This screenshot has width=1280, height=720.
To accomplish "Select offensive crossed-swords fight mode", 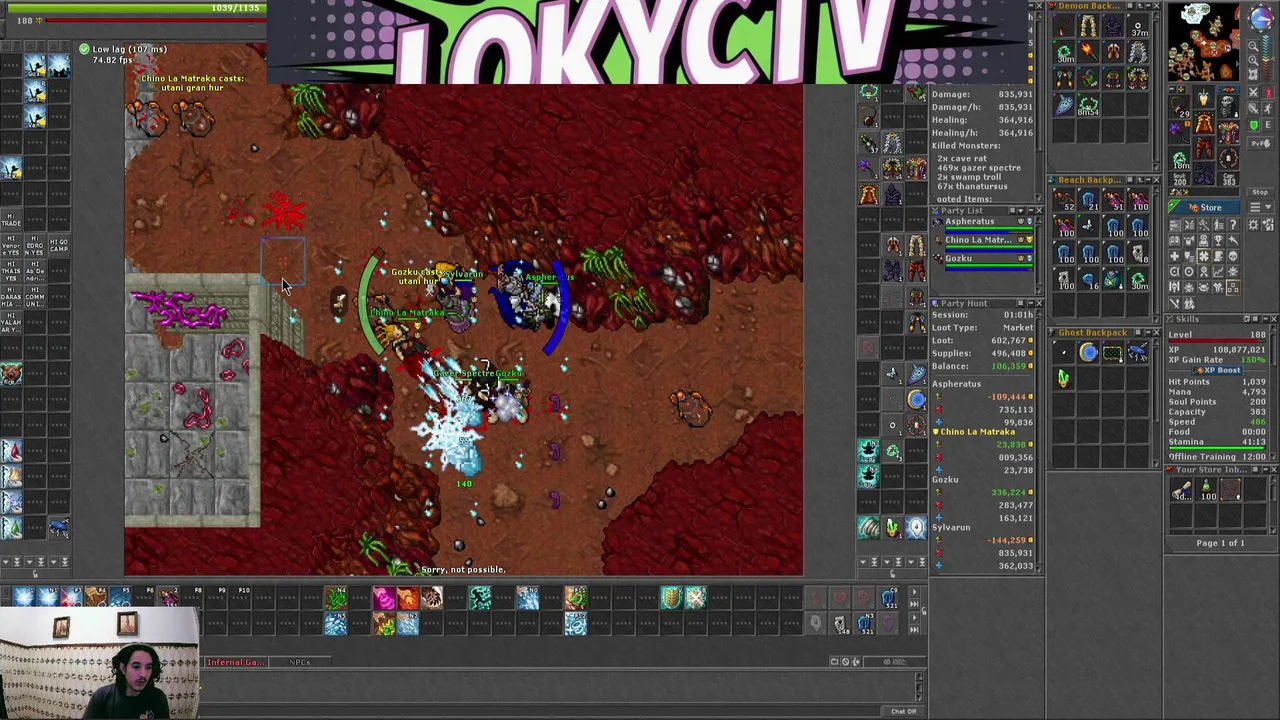I will click(x=1254, y=92).
